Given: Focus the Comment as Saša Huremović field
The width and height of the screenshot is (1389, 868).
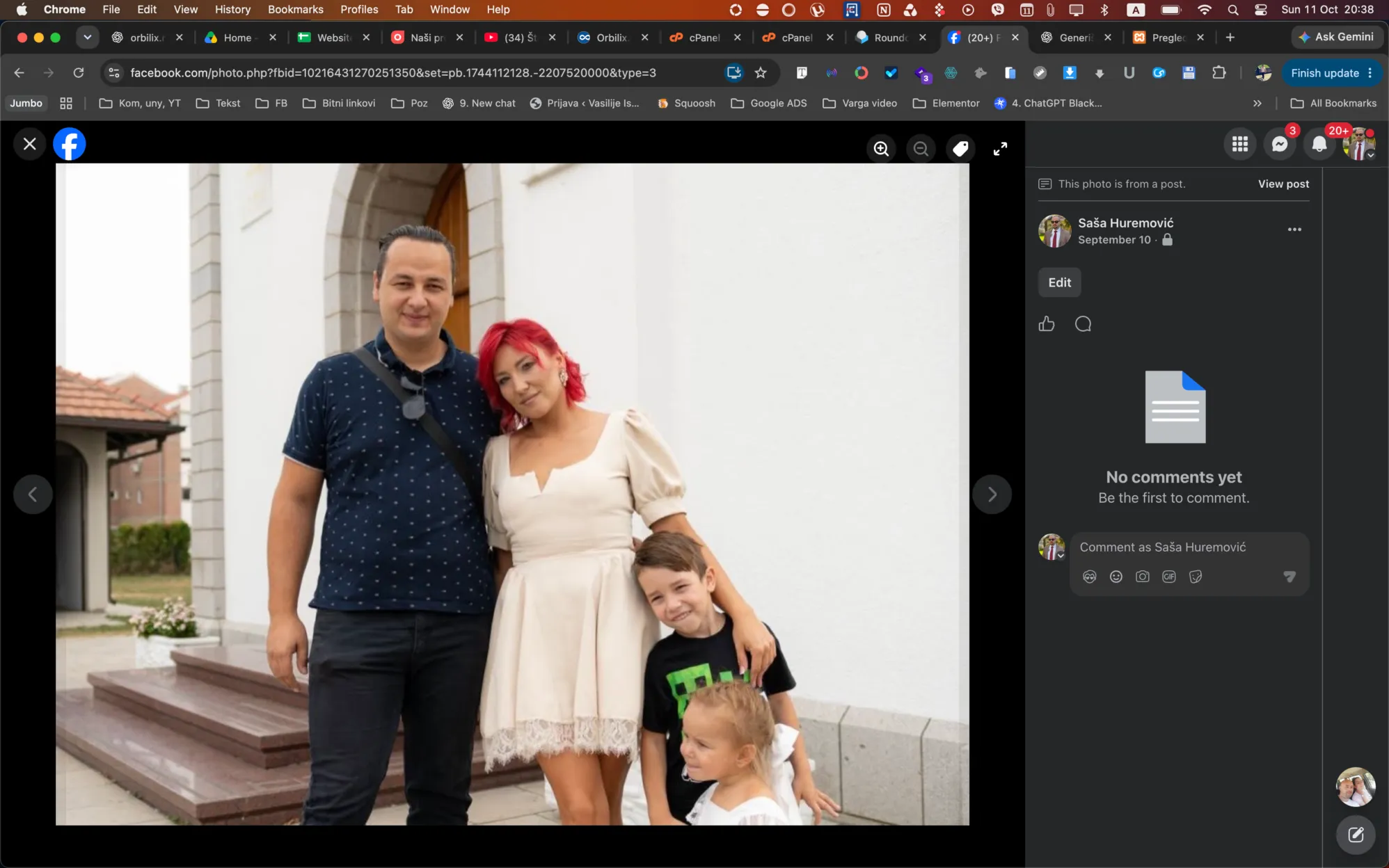Looking at the screenshot, I should [1189, 547].
